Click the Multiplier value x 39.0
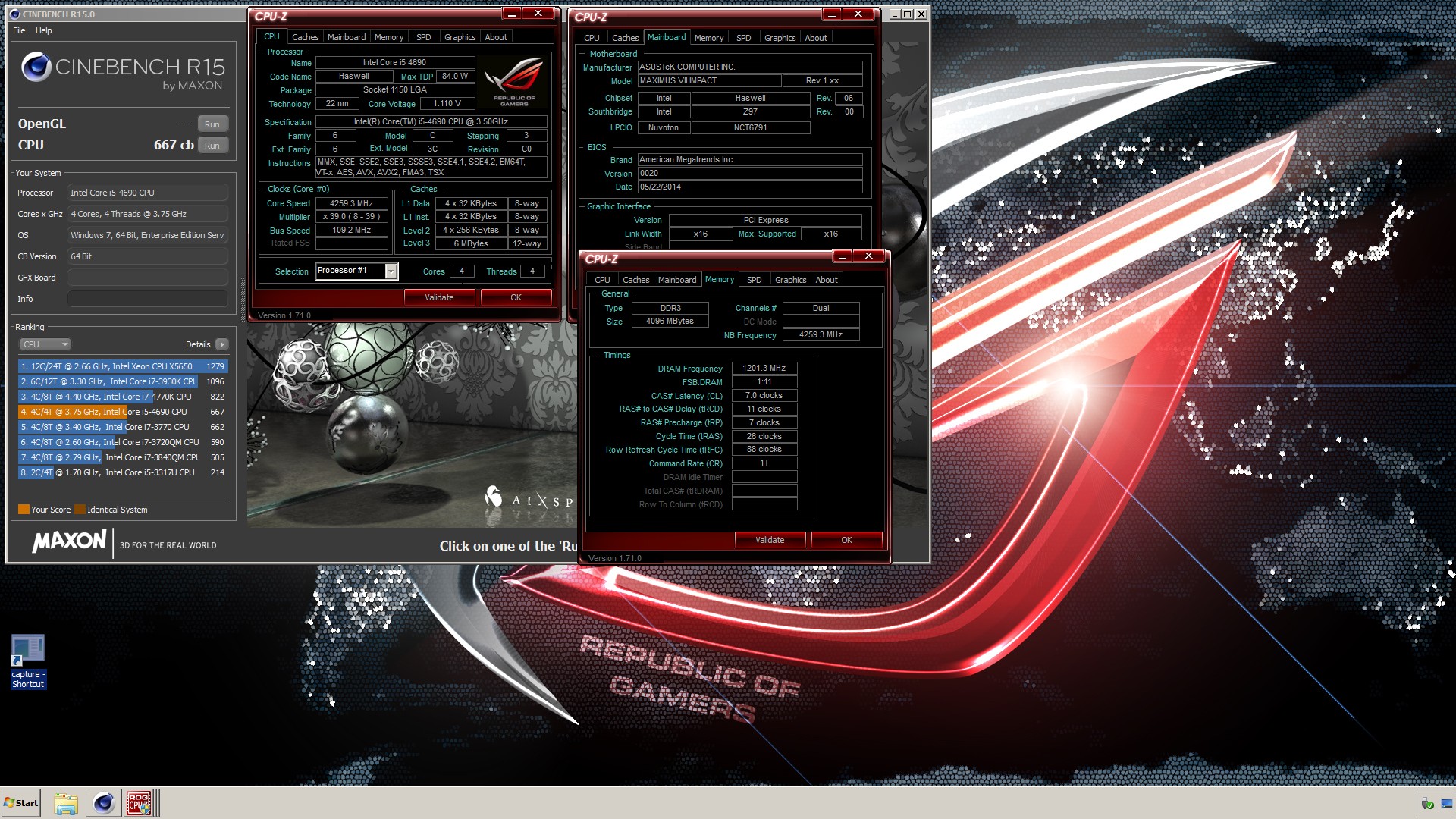The height and width of the screenshot is (819, 1456). [x=352, y=217]
